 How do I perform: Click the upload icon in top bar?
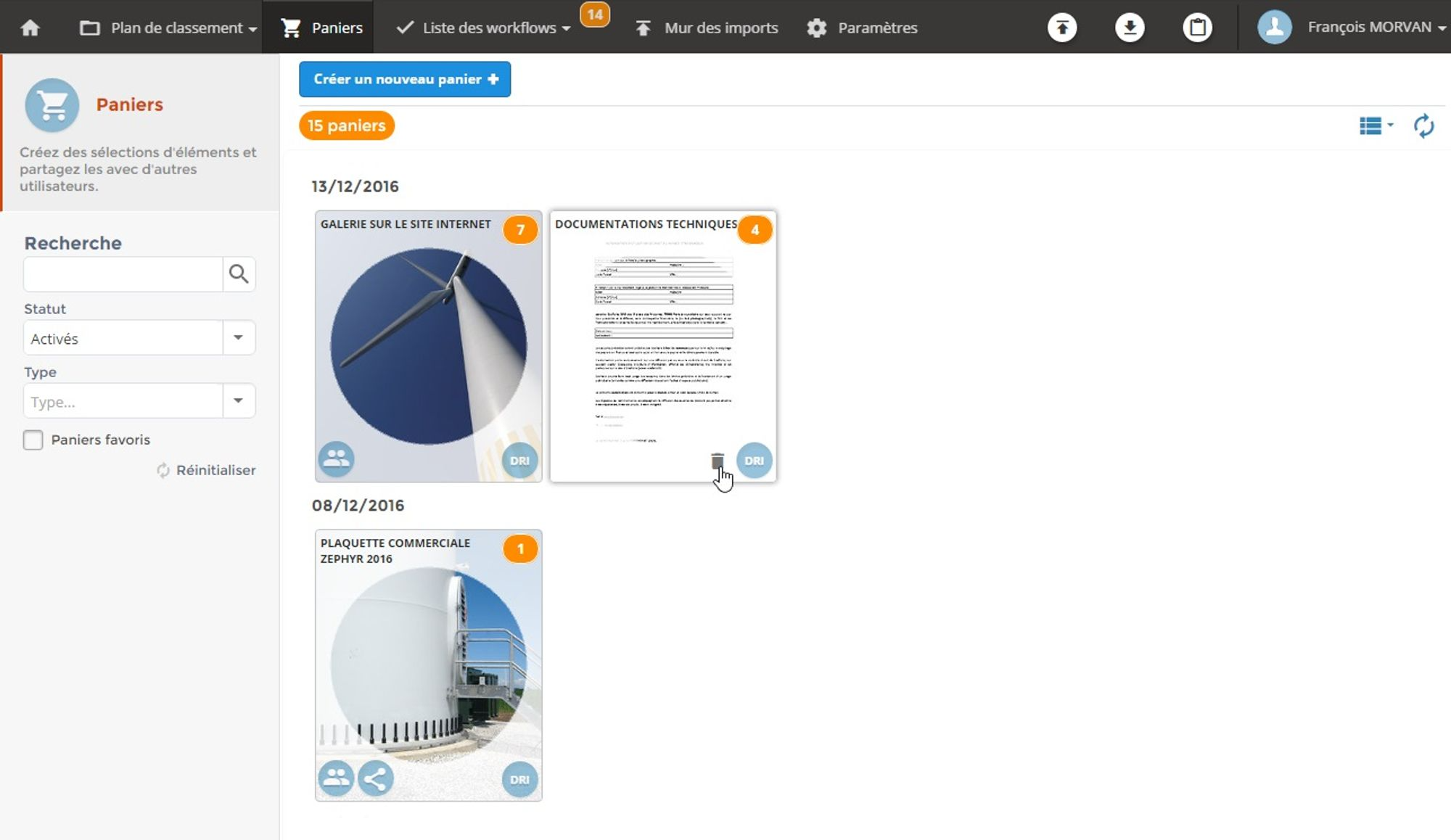click(1062, 28)
